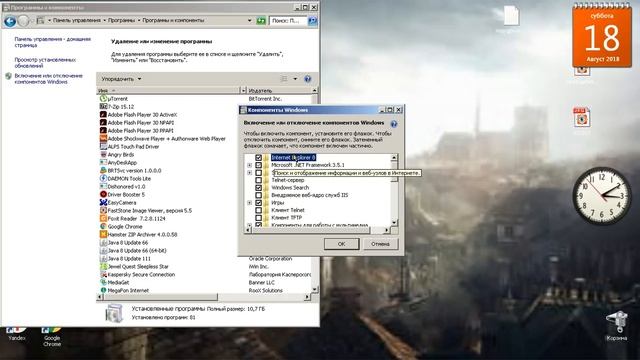Screen dimensions: 640x360
Task: Click the analog clock gadget
Action: click(x=602, y=196)
